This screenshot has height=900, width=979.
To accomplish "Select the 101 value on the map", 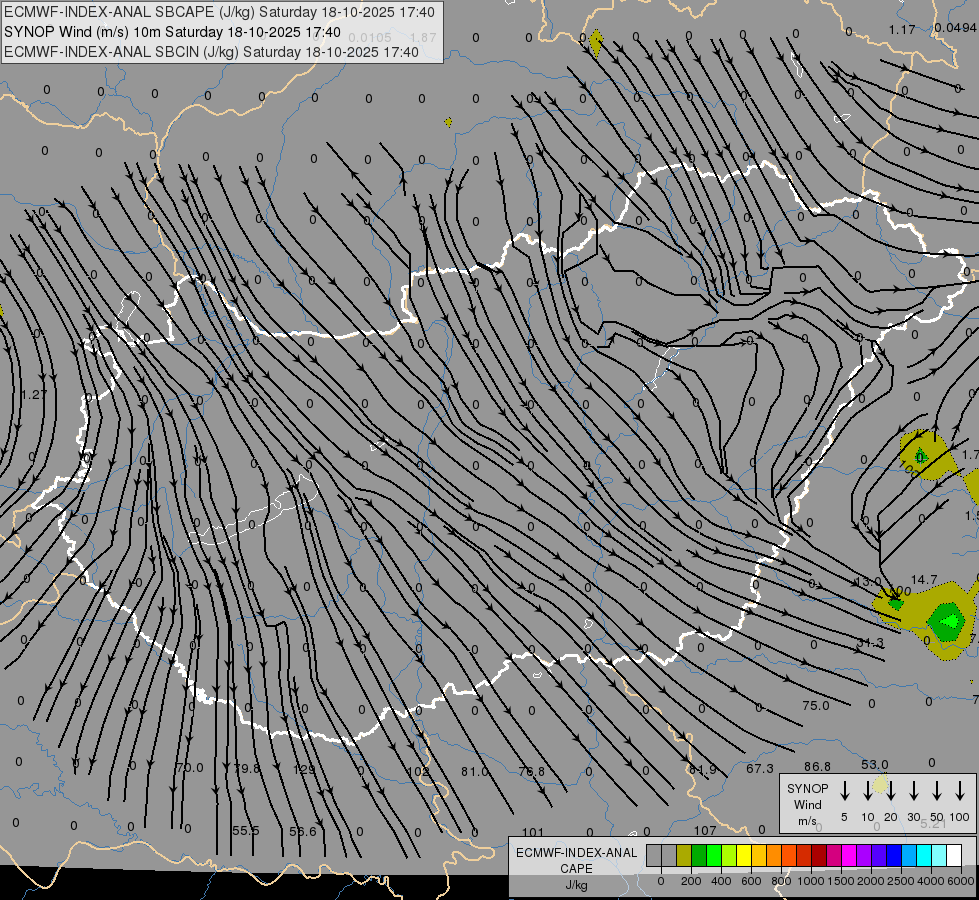I will point(533,832).
